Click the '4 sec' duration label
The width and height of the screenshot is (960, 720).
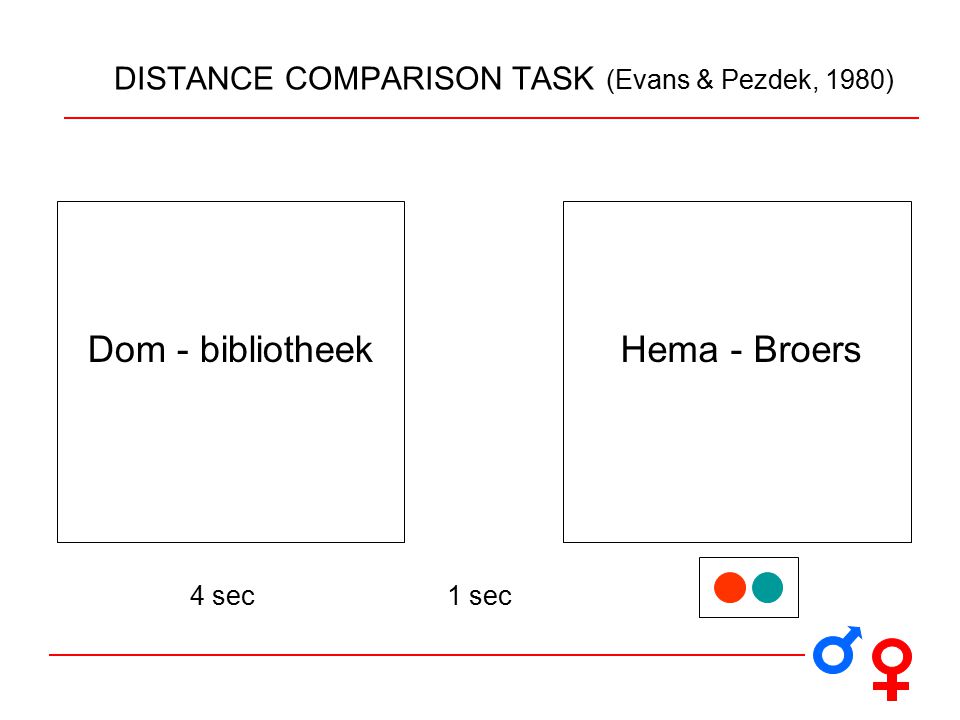pyautogui.click(x=222, y=595)
